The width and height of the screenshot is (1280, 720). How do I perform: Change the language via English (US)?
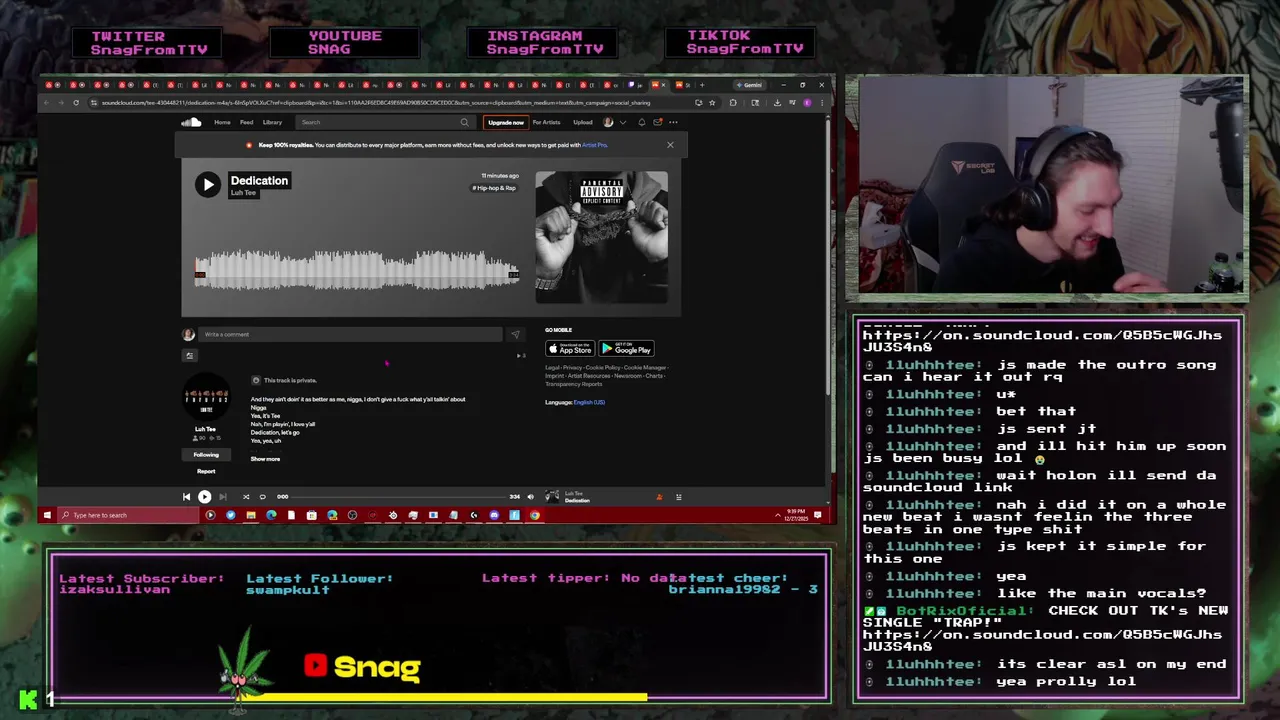click(x=589, y=402)
